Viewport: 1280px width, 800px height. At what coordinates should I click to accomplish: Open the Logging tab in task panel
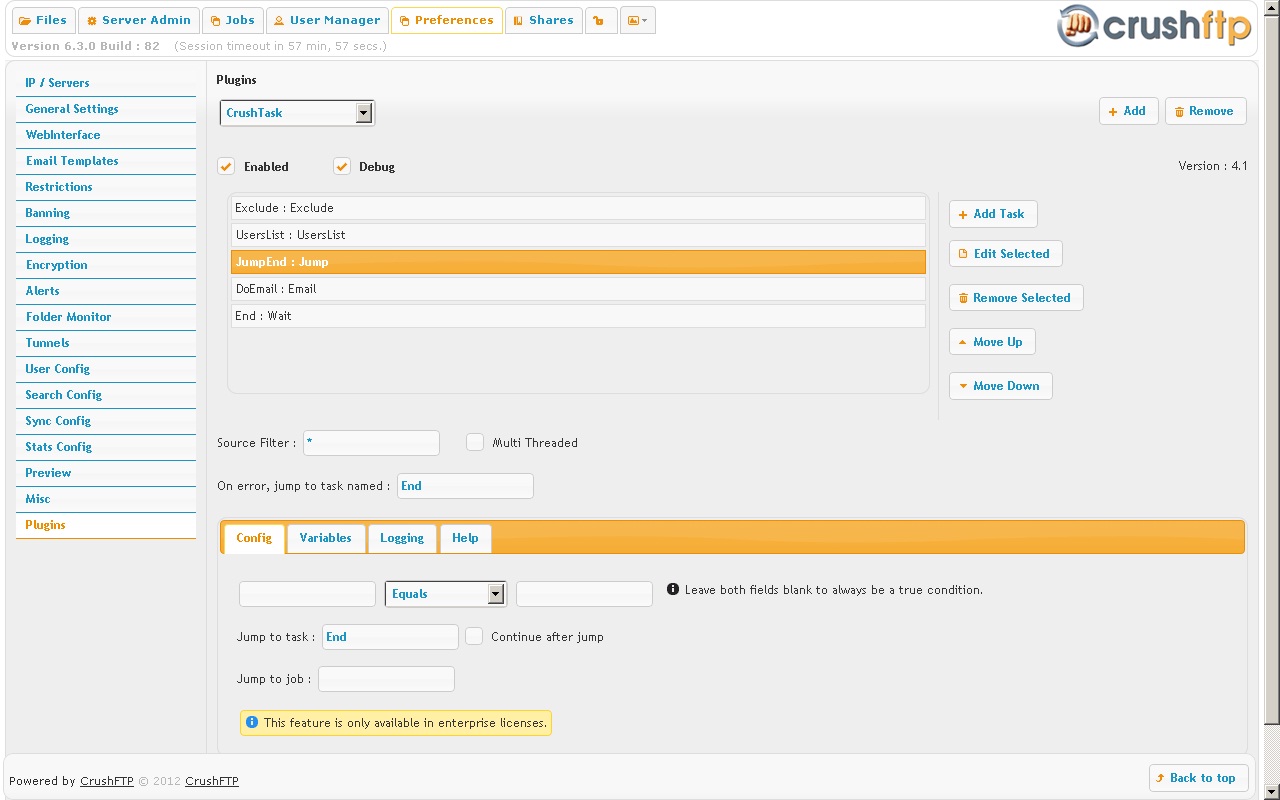(x=402, y=538)
